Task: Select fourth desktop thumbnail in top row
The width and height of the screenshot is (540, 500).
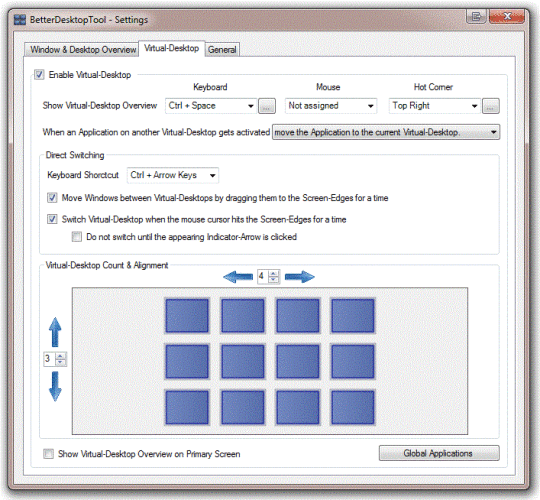Action: coord(353,316)
